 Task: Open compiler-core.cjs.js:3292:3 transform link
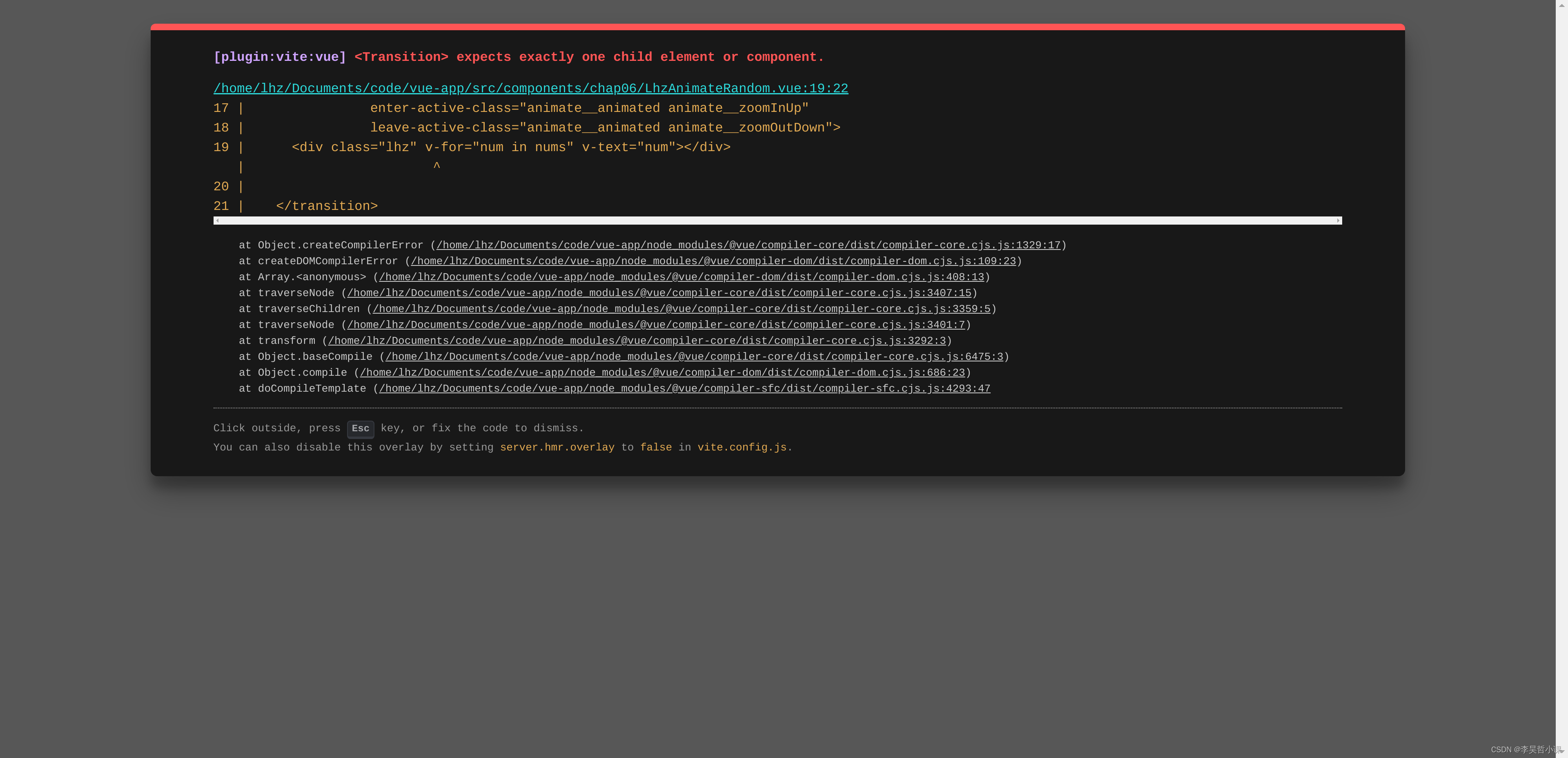[637, 341]
